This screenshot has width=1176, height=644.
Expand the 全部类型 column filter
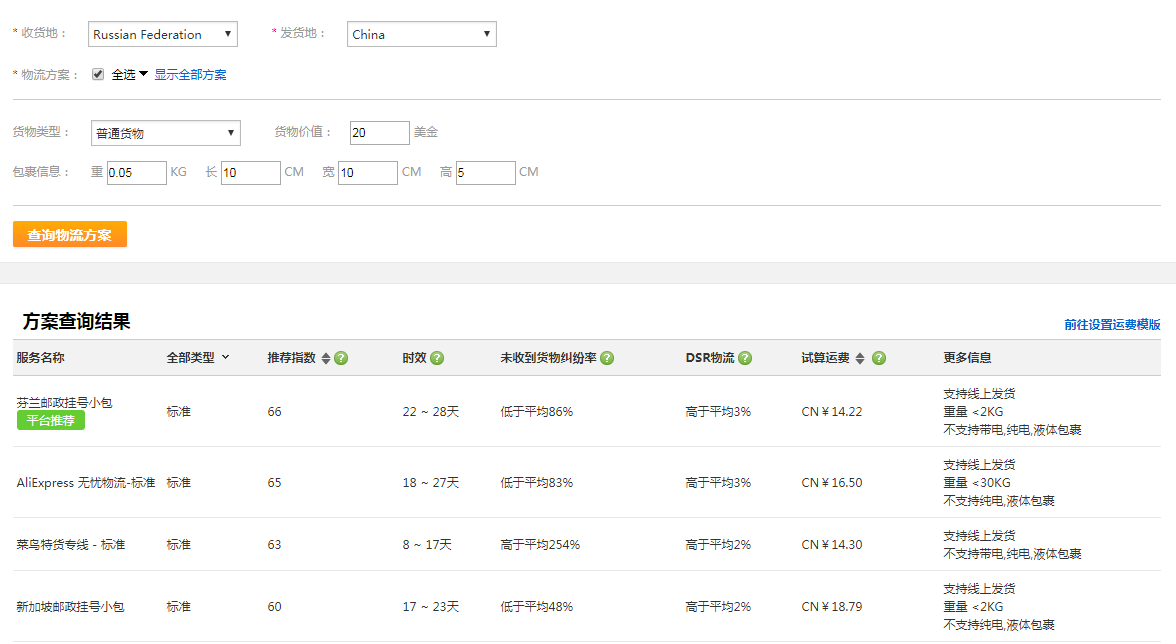pyautogui.click(x=196, y=357)
